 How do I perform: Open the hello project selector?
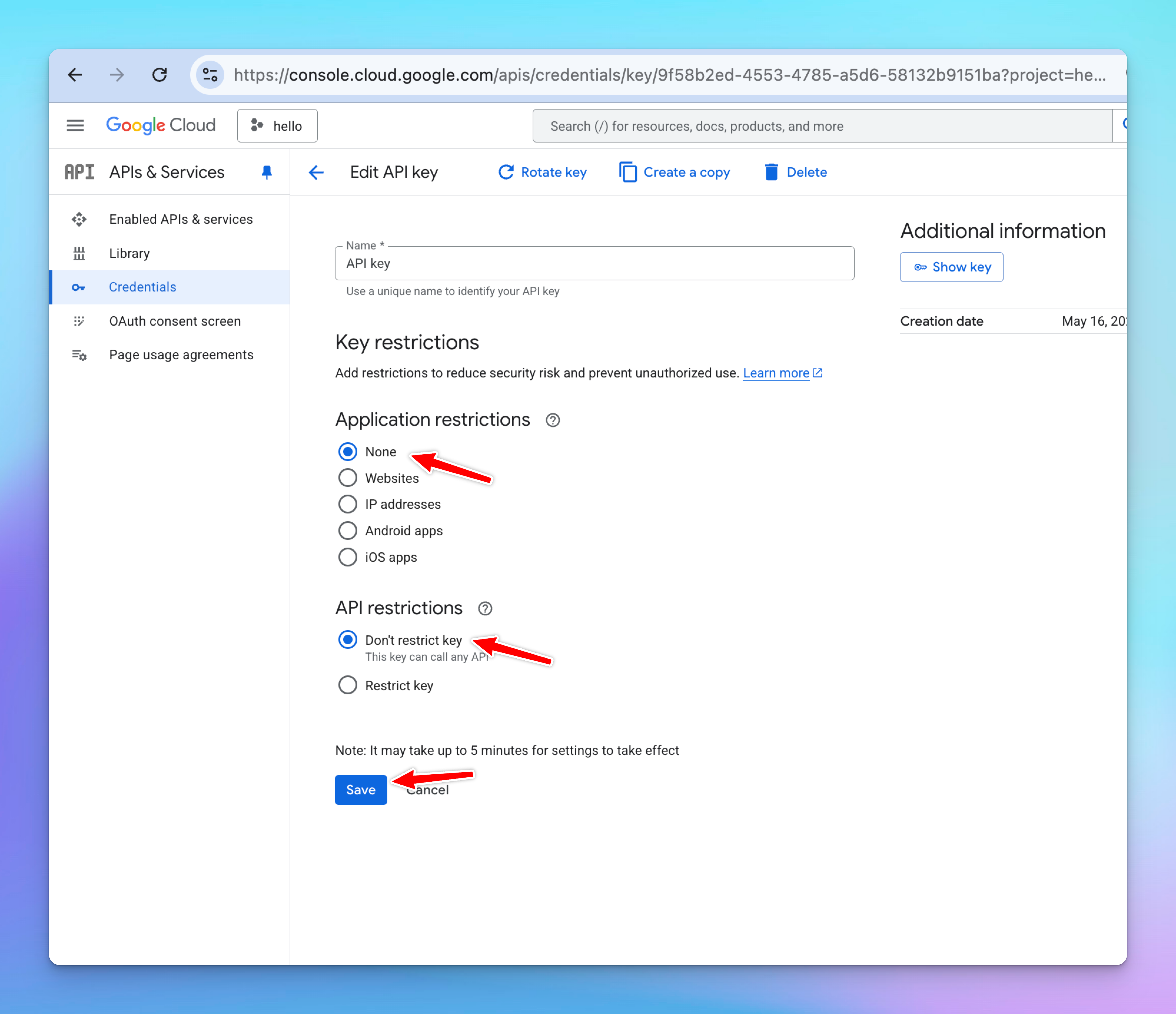(277, 126)
